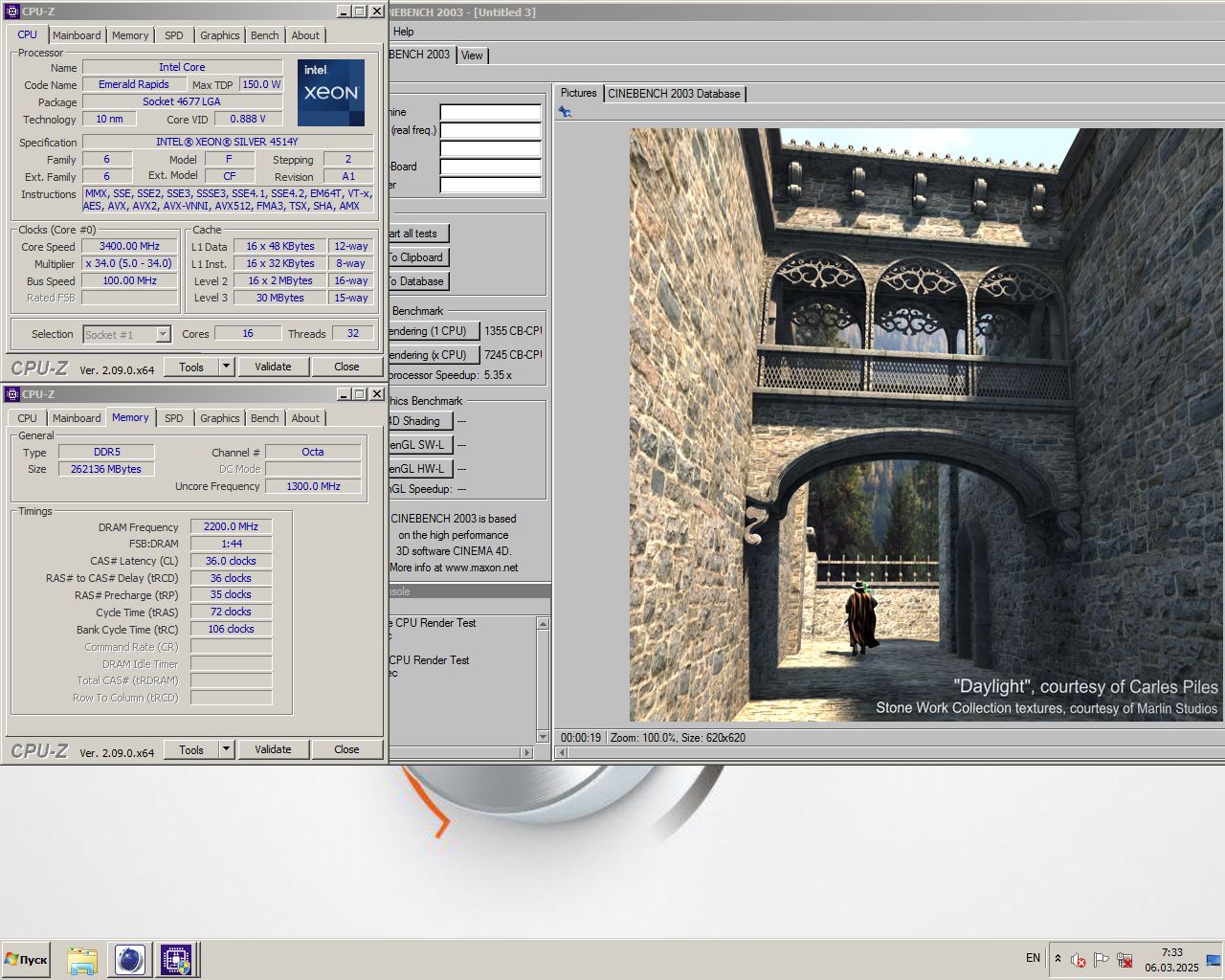Open the Socket #1 selection dropdown

[x=126, y=334]
